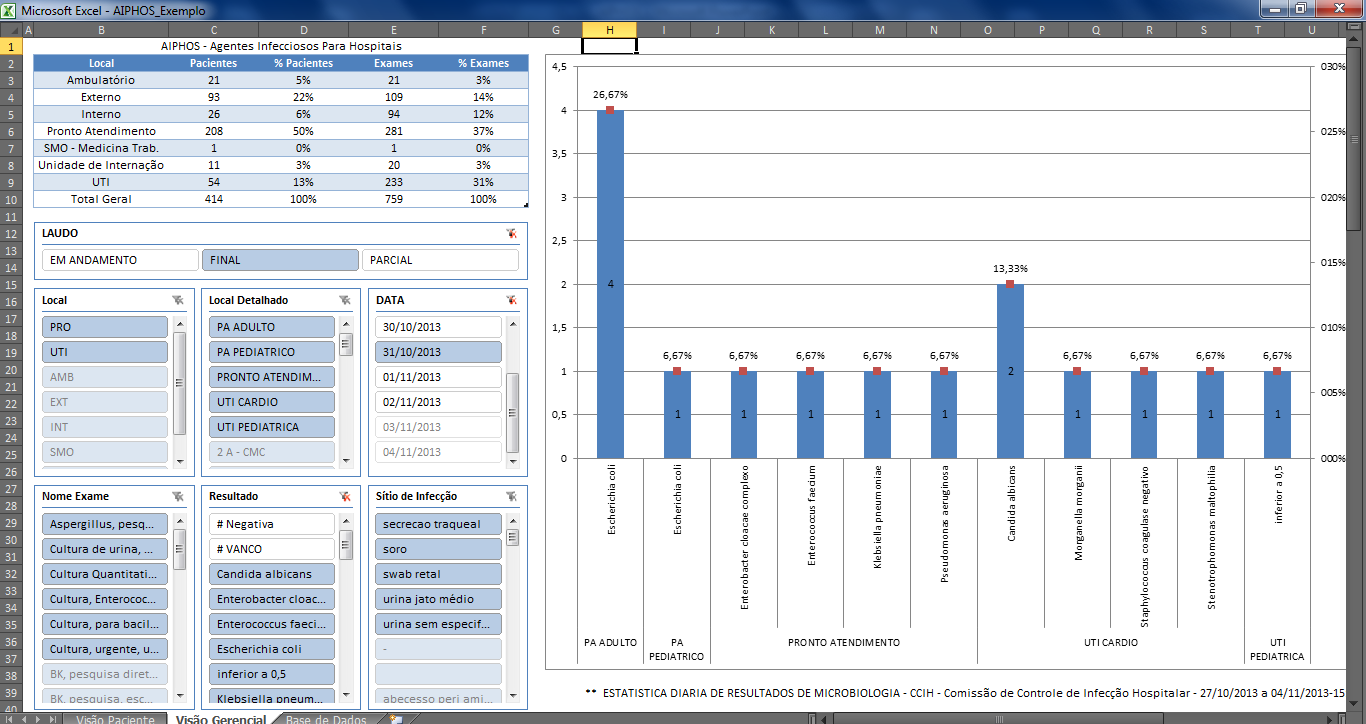The width and height of the screenshot is (1366, 724).
Task: Select EXT in the Local slicer
Action: tap(105, 402)
